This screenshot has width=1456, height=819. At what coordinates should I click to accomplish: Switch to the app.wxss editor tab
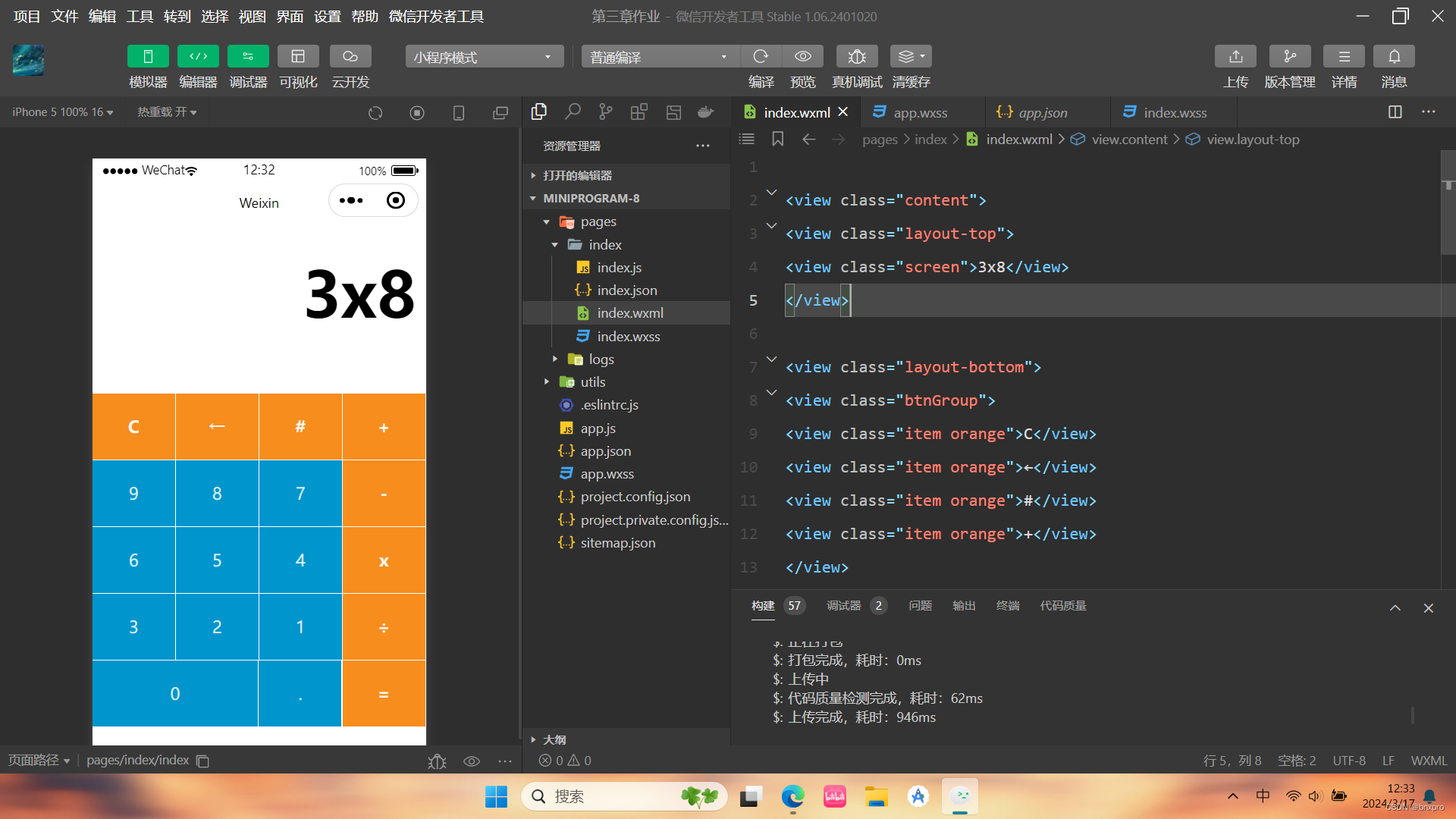coord(920,112)
